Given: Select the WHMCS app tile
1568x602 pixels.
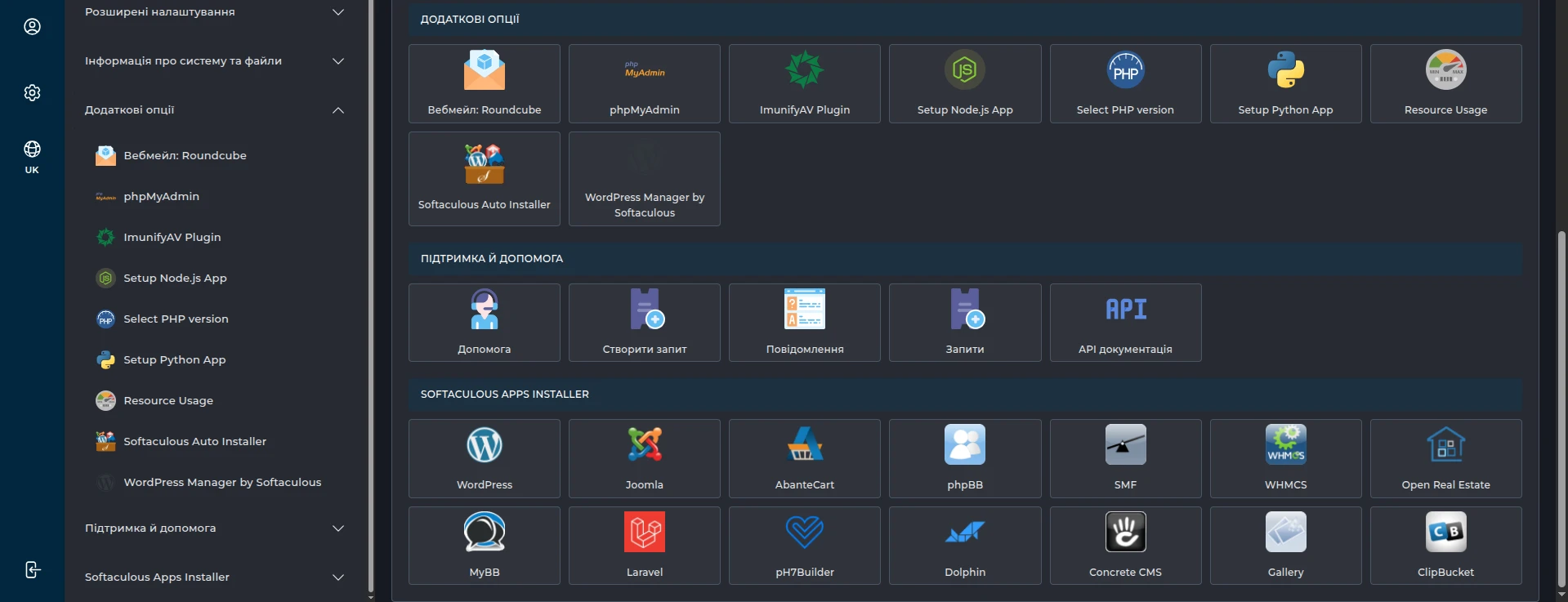Looking at the screenshot, I should click(1285, 458).
